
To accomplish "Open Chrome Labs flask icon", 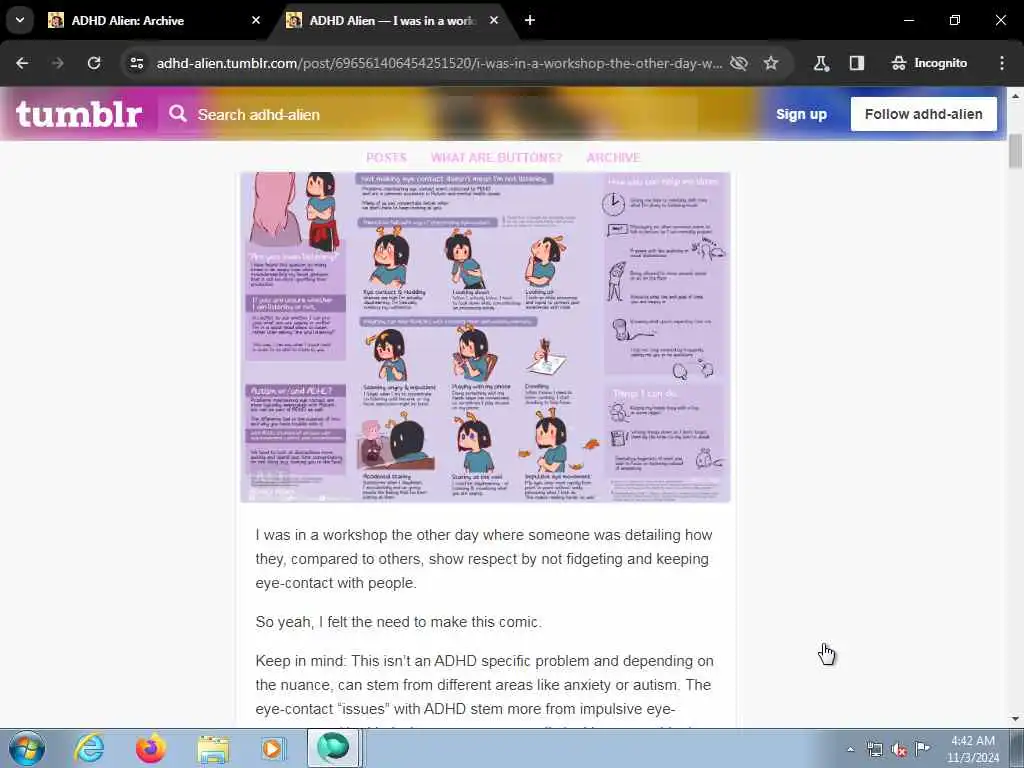I will (821, 63).
